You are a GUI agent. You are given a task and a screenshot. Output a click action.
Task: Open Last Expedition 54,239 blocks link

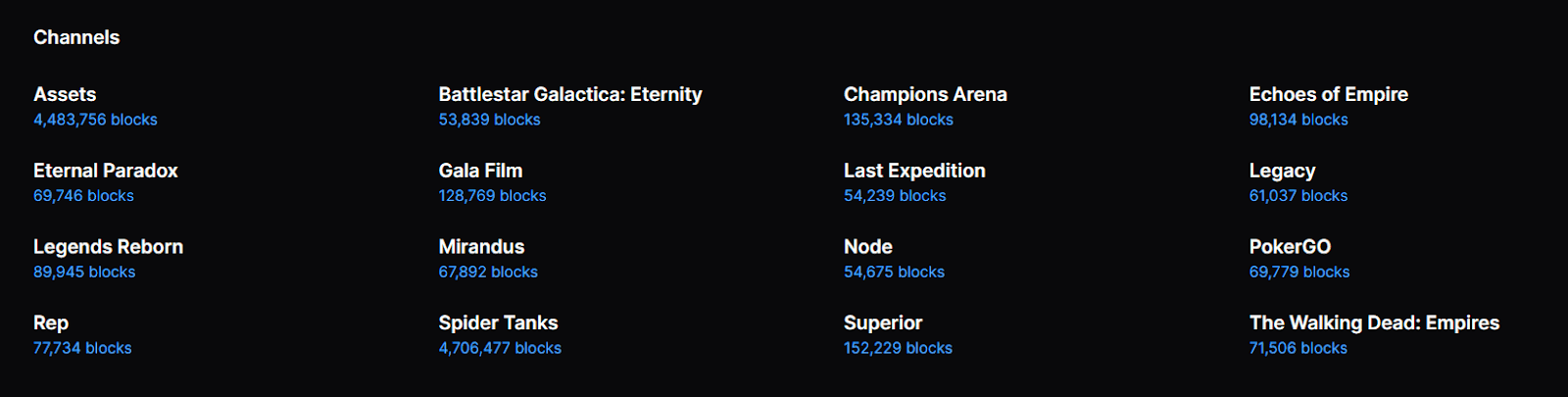[x=895, y=196]
